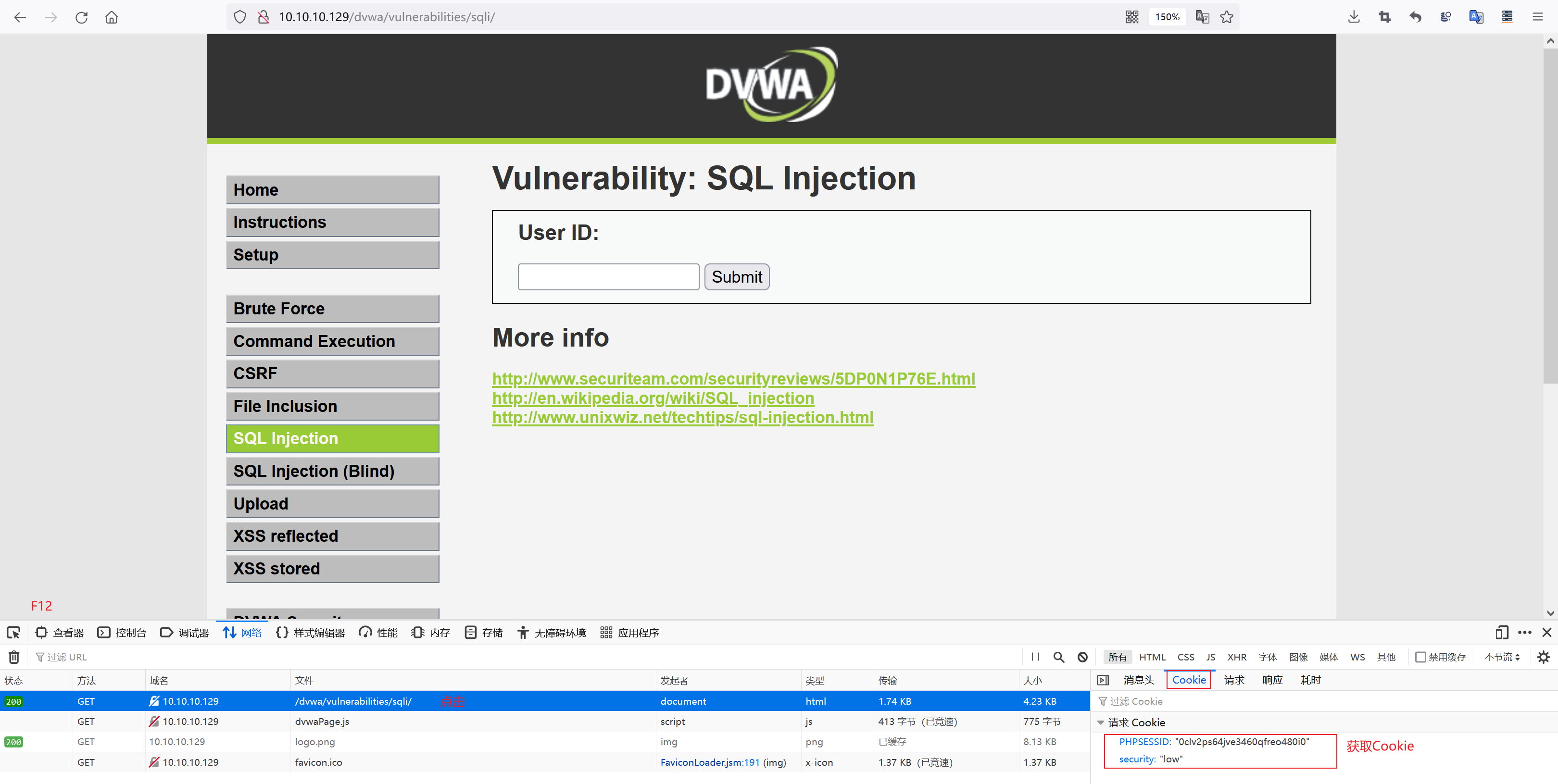Pause network recording in DevTools
This screenshot has width=1558, height=784.
(1035, 657)
